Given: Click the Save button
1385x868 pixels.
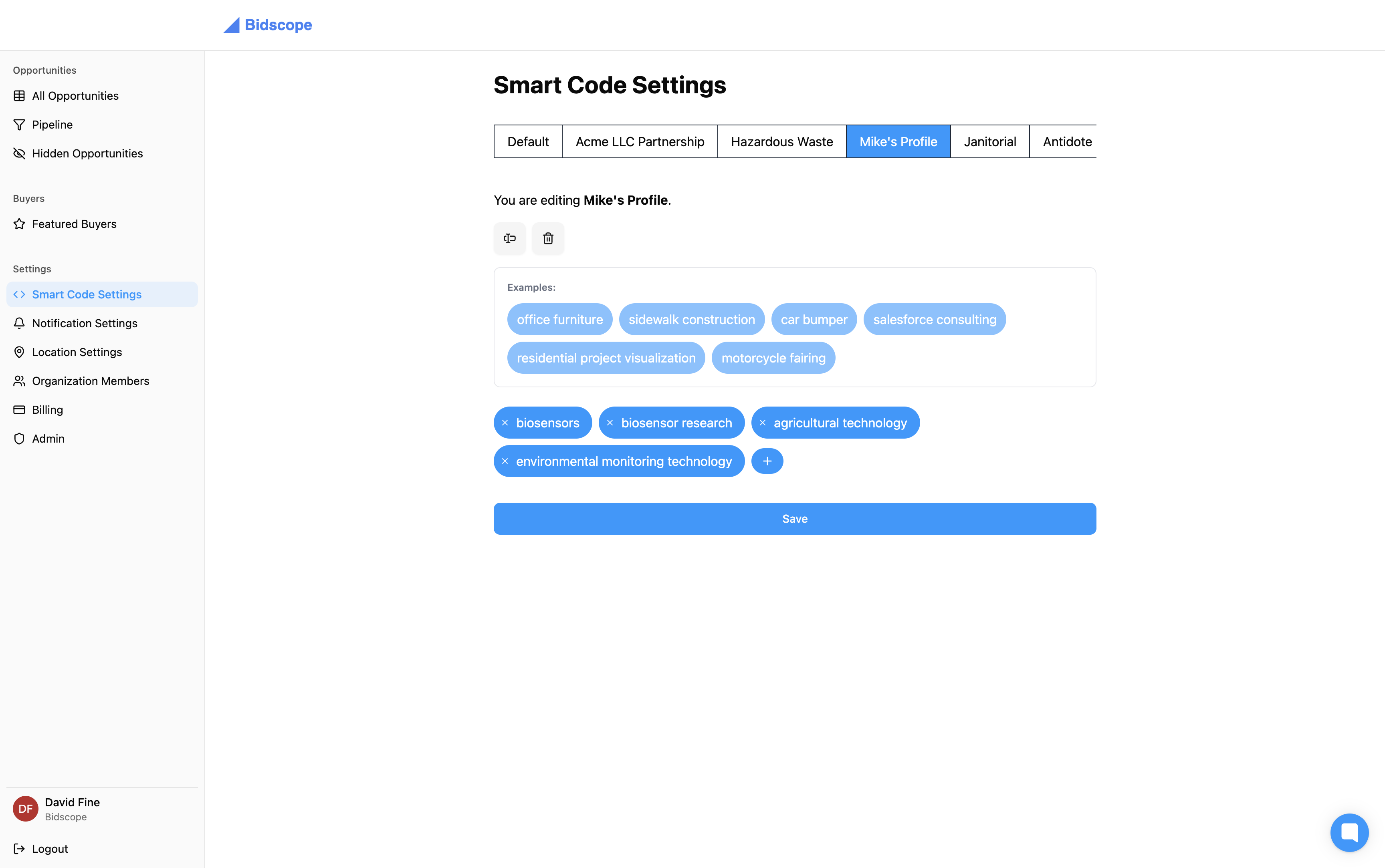Looking at the screenshot, I should [x=795, y=519].
